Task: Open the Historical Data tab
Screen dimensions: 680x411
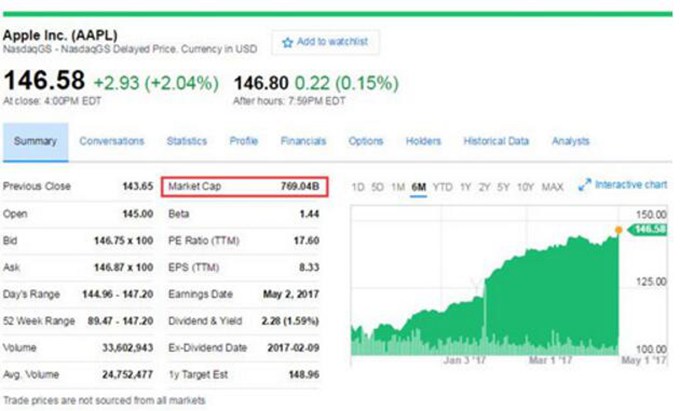Action: point(496,141)
